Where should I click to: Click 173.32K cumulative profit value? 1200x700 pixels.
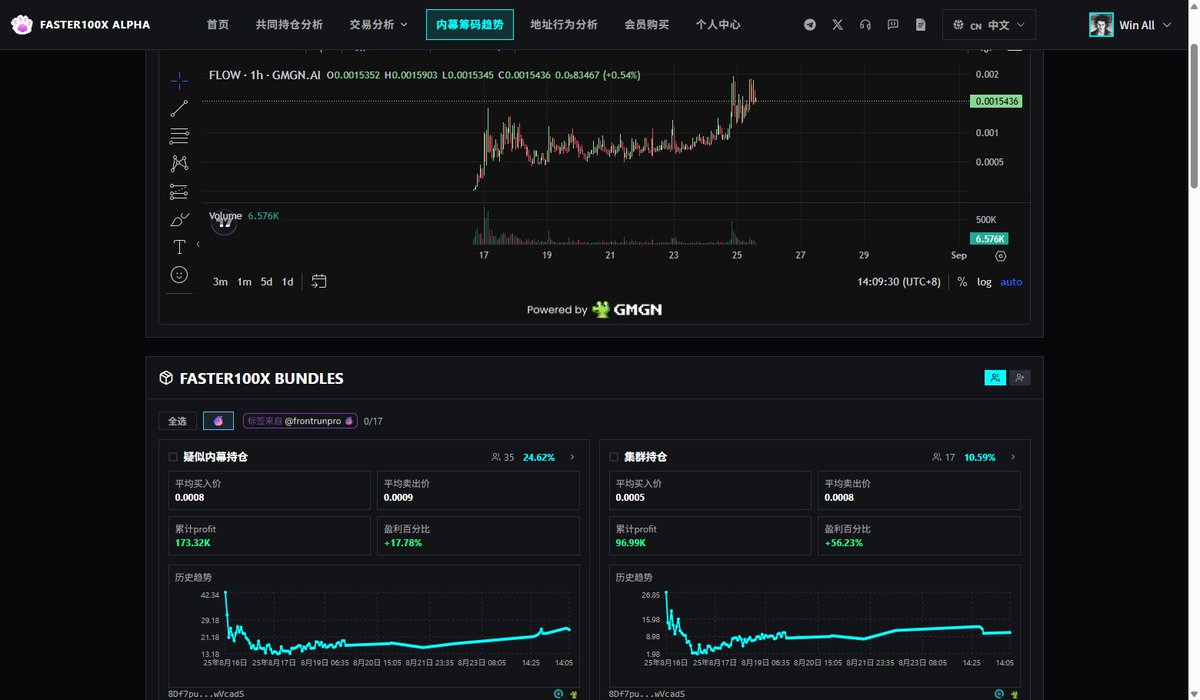[x=193, y=542]
